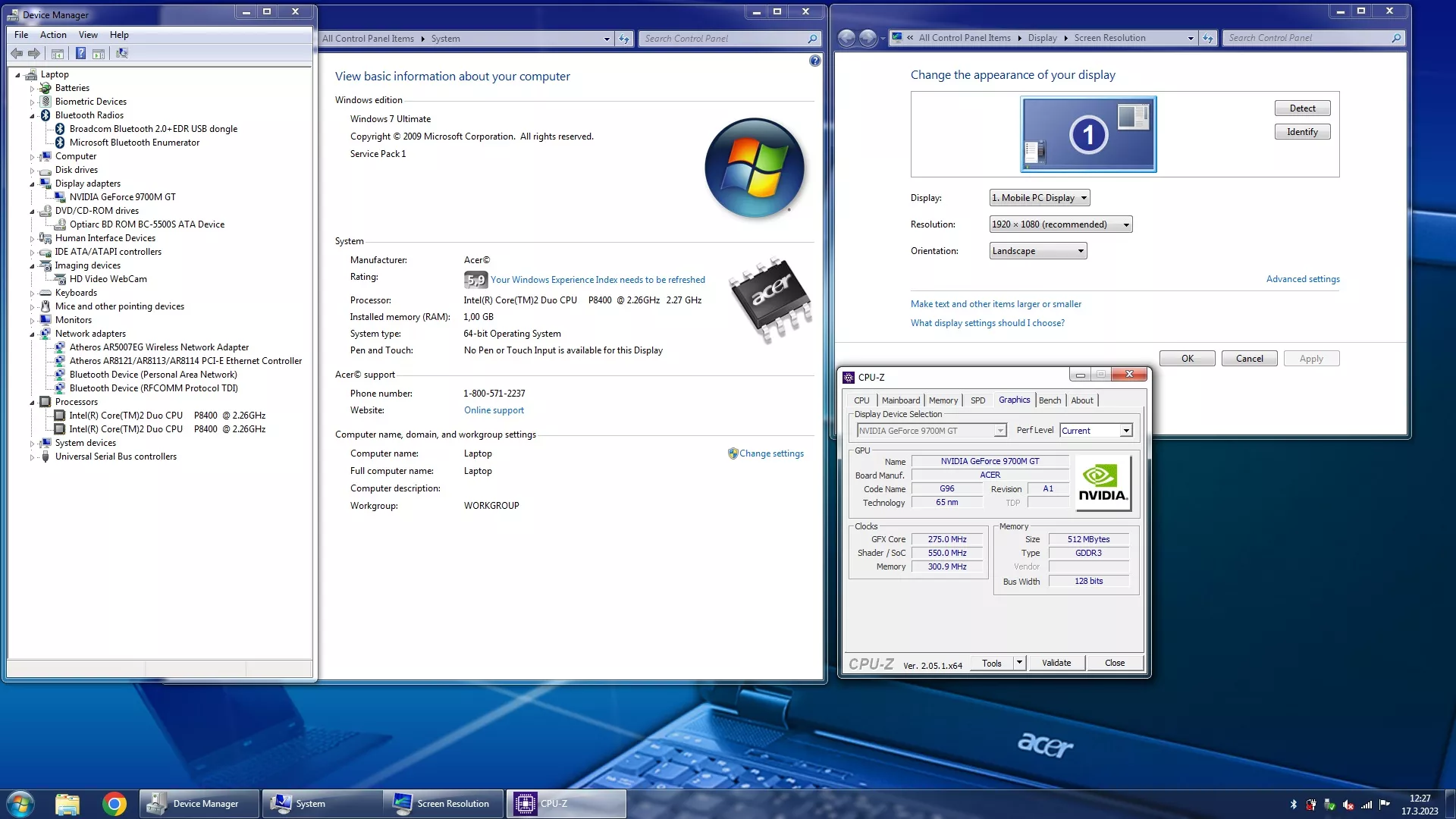
Task: Open the Windows Start orb
Action: click(x=20, y=804)
